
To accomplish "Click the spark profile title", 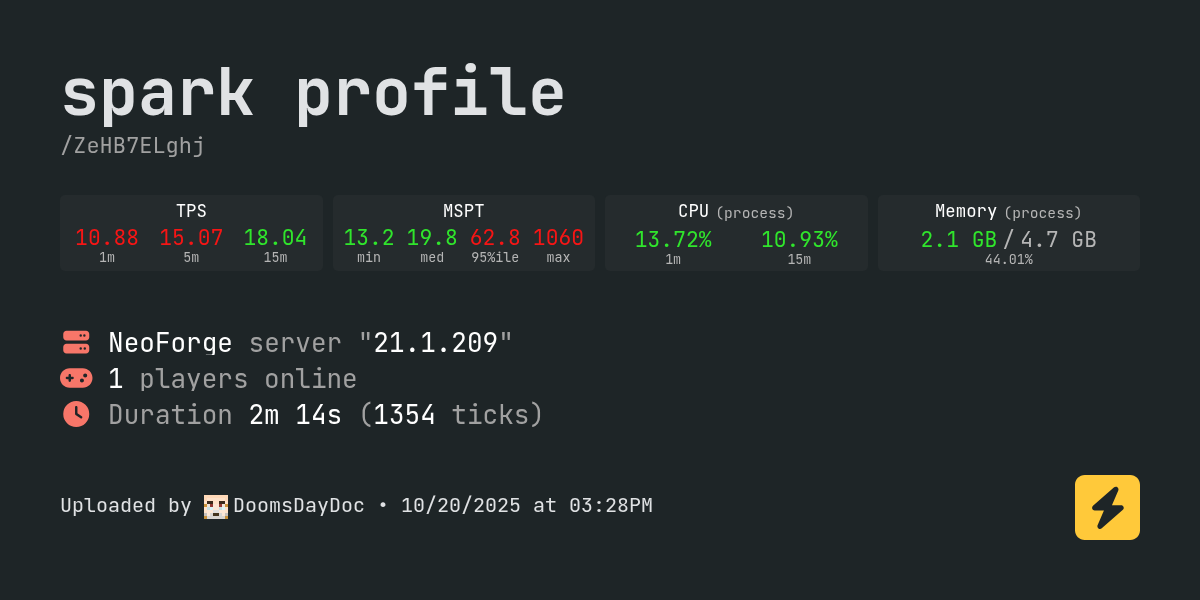I will pos(313,94).
